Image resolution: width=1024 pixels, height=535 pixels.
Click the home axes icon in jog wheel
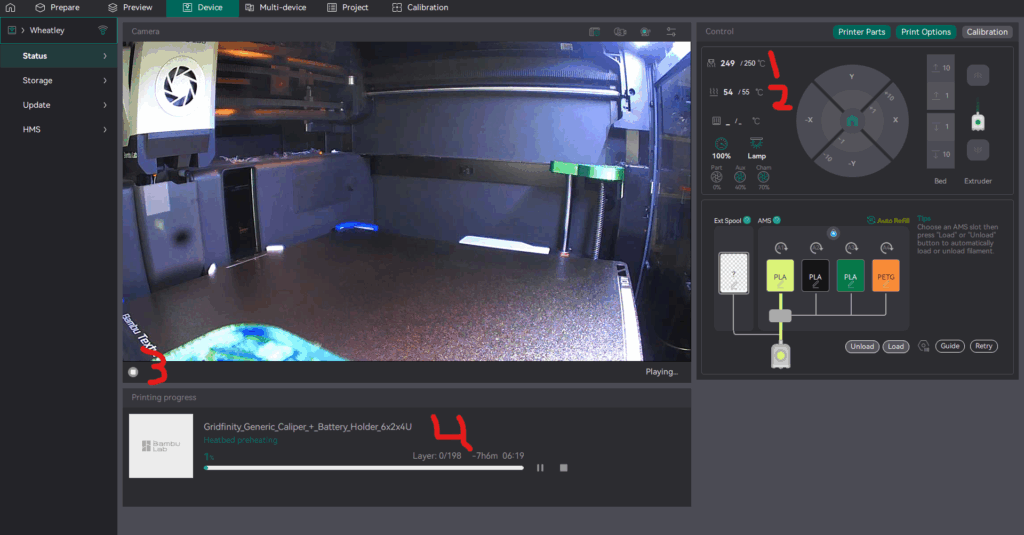pos(852,120)
